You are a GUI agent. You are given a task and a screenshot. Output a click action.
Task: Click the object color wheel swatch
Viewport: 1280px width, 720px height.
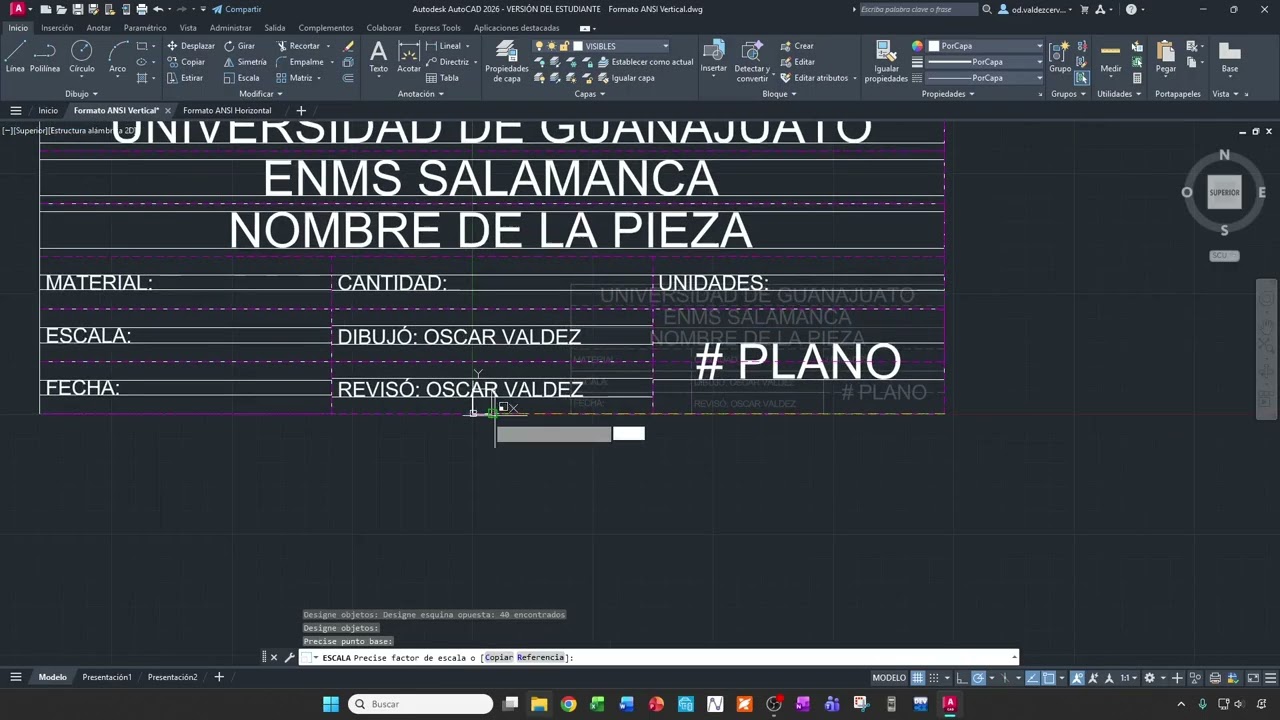[x=917, y=46]
